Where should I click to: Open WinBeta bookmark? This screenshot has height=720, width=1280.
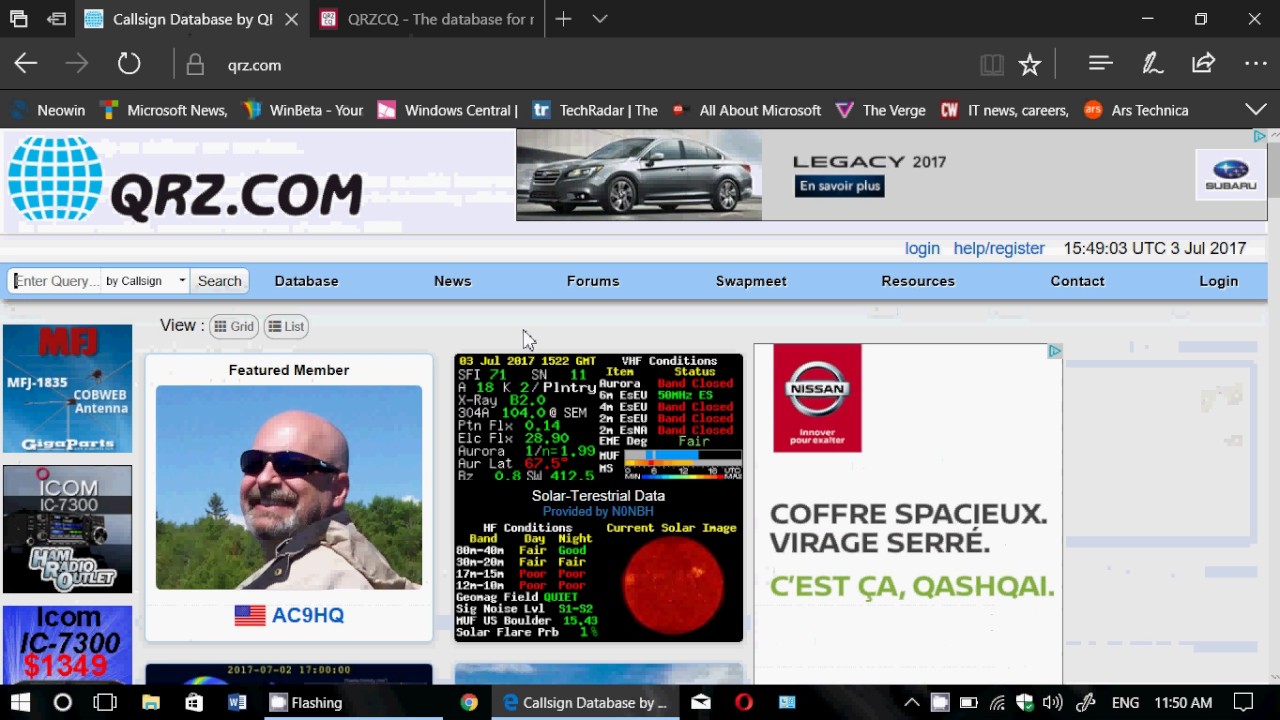[x=303, y=110]
